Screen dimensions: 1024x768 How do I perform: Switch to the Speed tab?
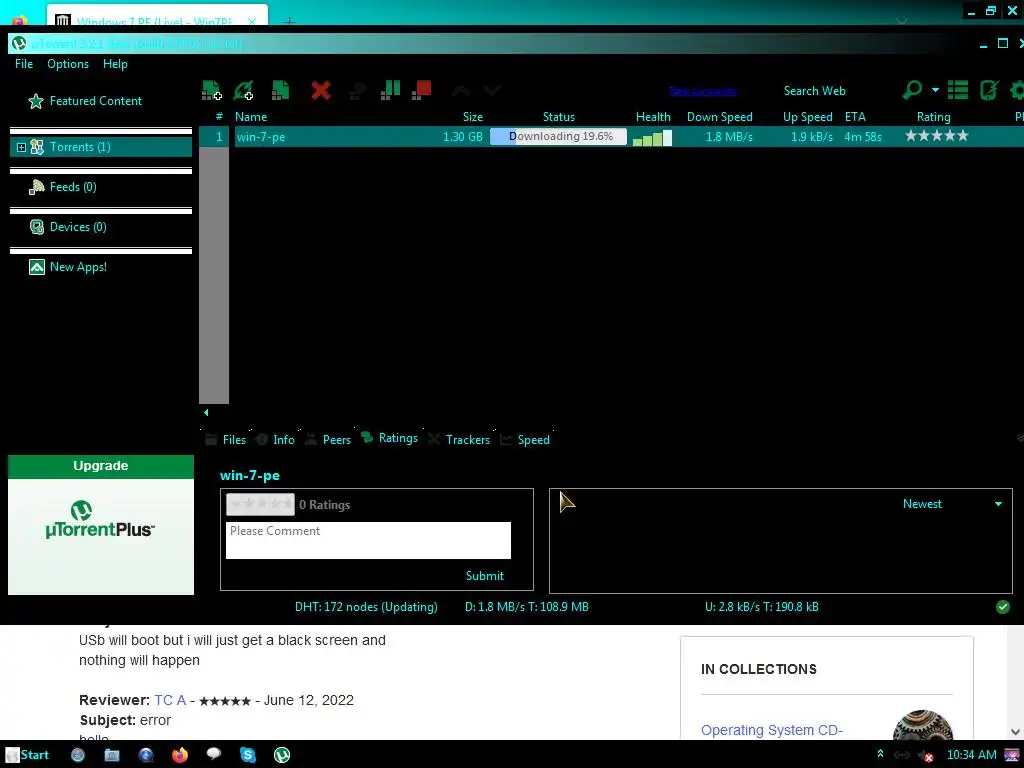(x=524, y=440)
